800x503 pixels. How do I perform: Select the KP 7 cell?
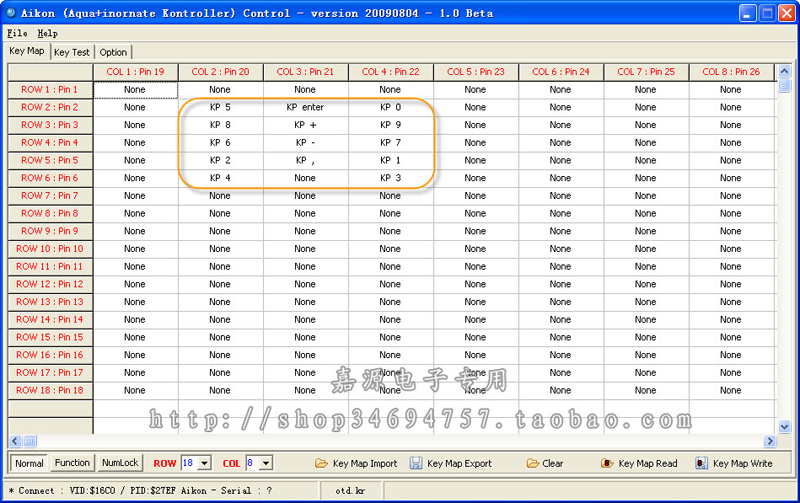coord(390,143)
